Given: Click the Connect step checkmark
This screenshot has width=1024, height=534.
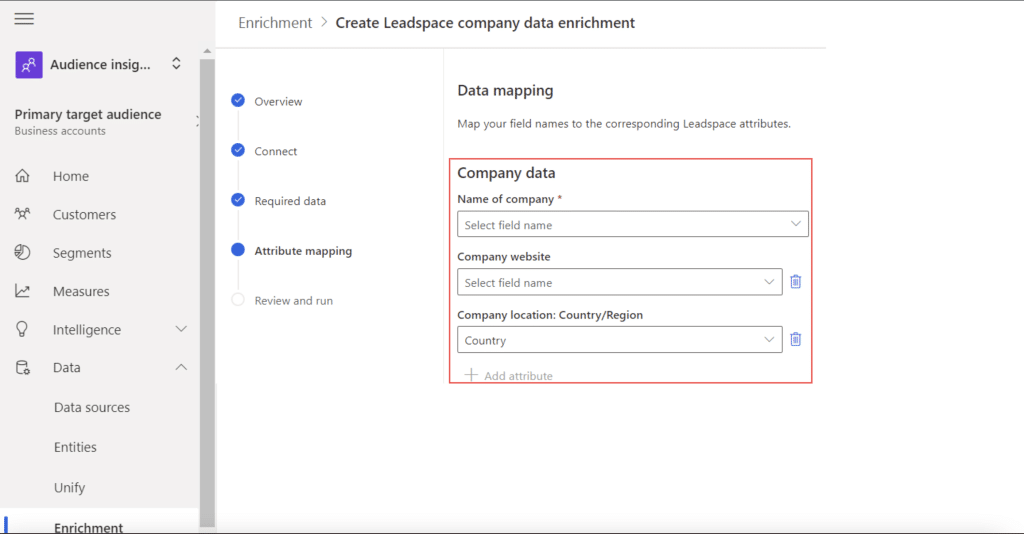Looking at the screenshot, I should tap(238, 150).
